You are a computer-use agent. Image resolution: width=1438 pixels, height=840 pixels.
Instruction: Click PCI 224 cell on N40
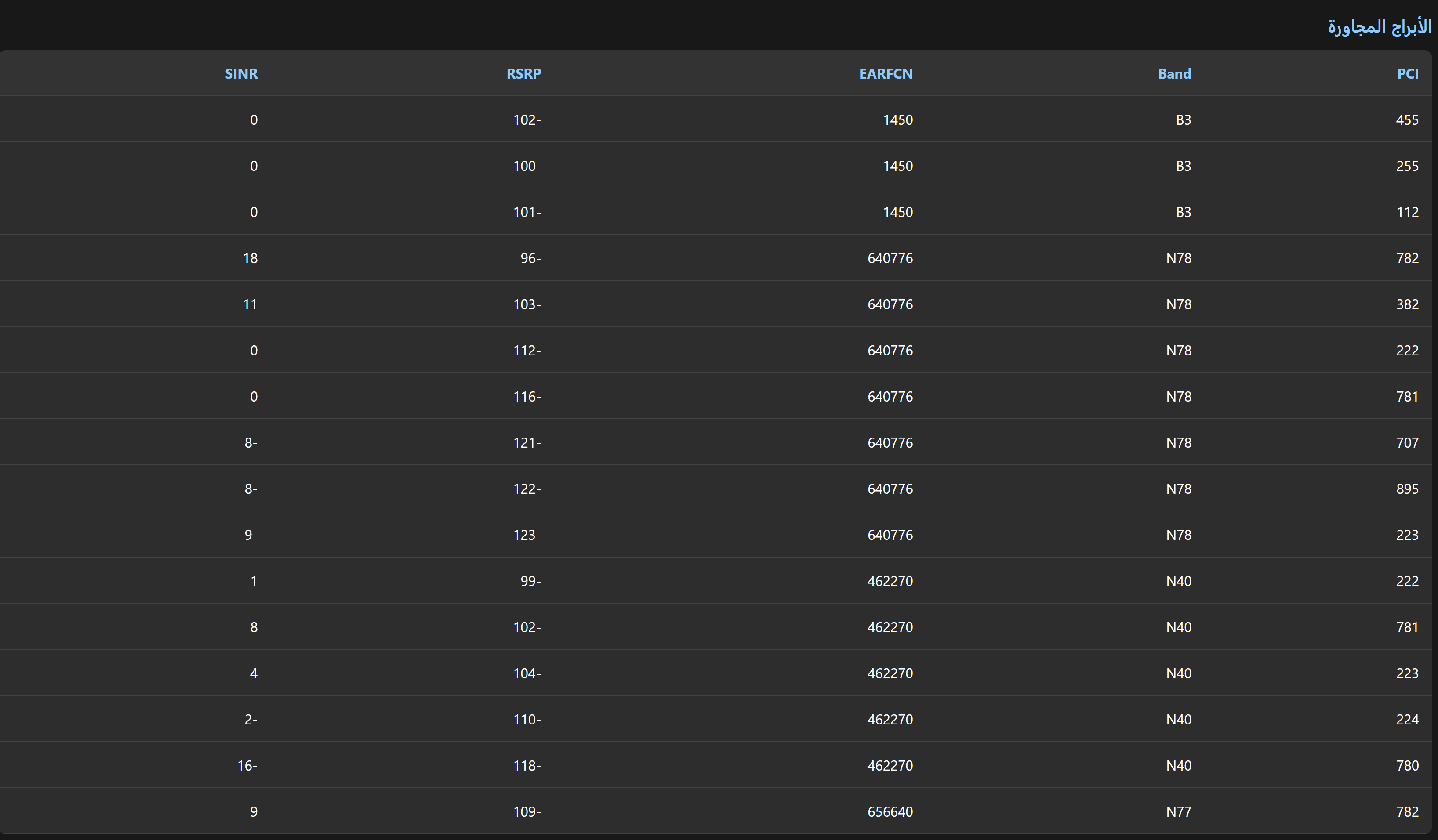pos(1407,720)
